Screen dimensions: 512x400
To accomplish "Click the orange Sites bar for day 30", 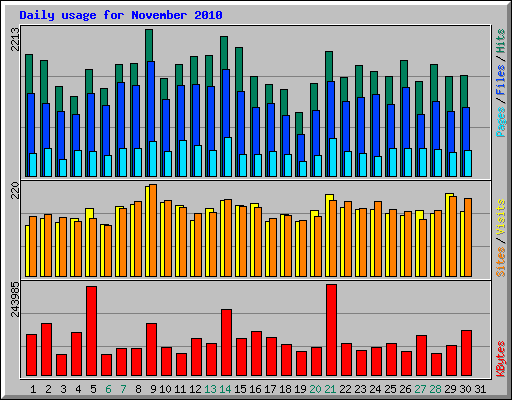I will [x=468, y=237].
